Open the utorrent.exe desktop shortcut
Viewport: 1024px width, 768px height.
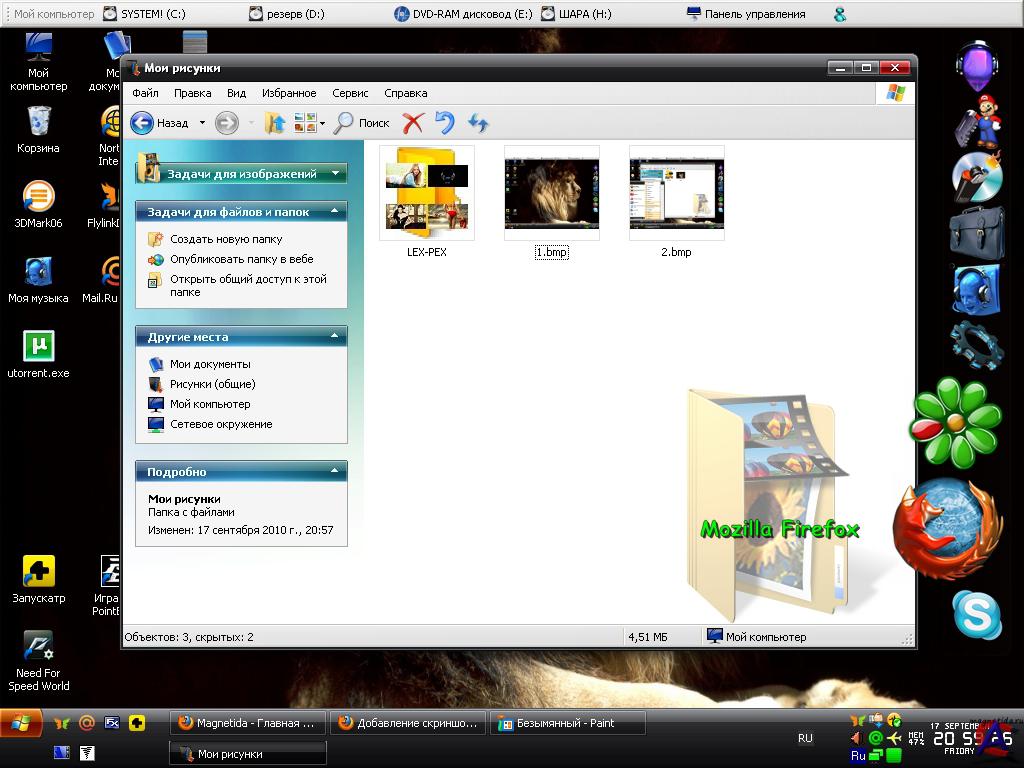click(x=38, y=347)
